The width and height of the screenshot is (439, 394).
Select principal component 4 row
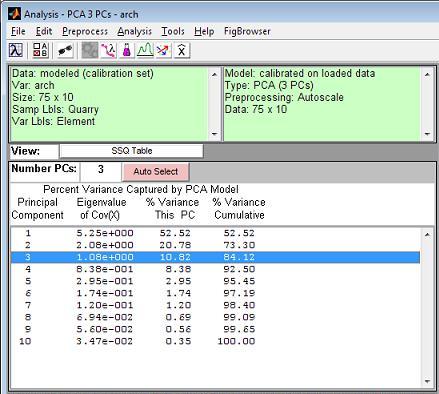tap(215, 269)
